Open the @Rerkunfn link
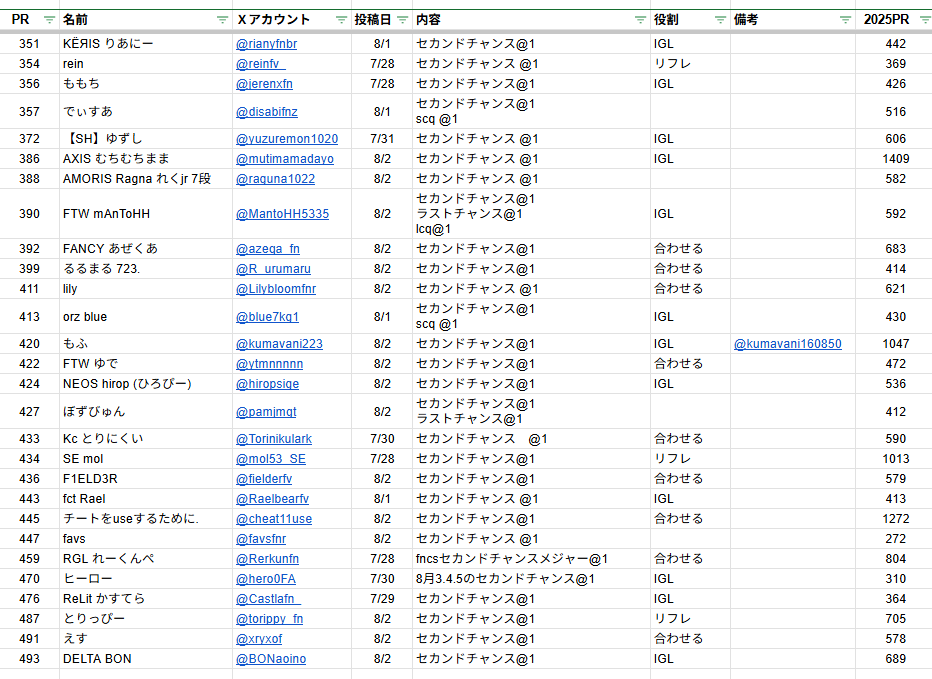 click(x=267, y=559)
